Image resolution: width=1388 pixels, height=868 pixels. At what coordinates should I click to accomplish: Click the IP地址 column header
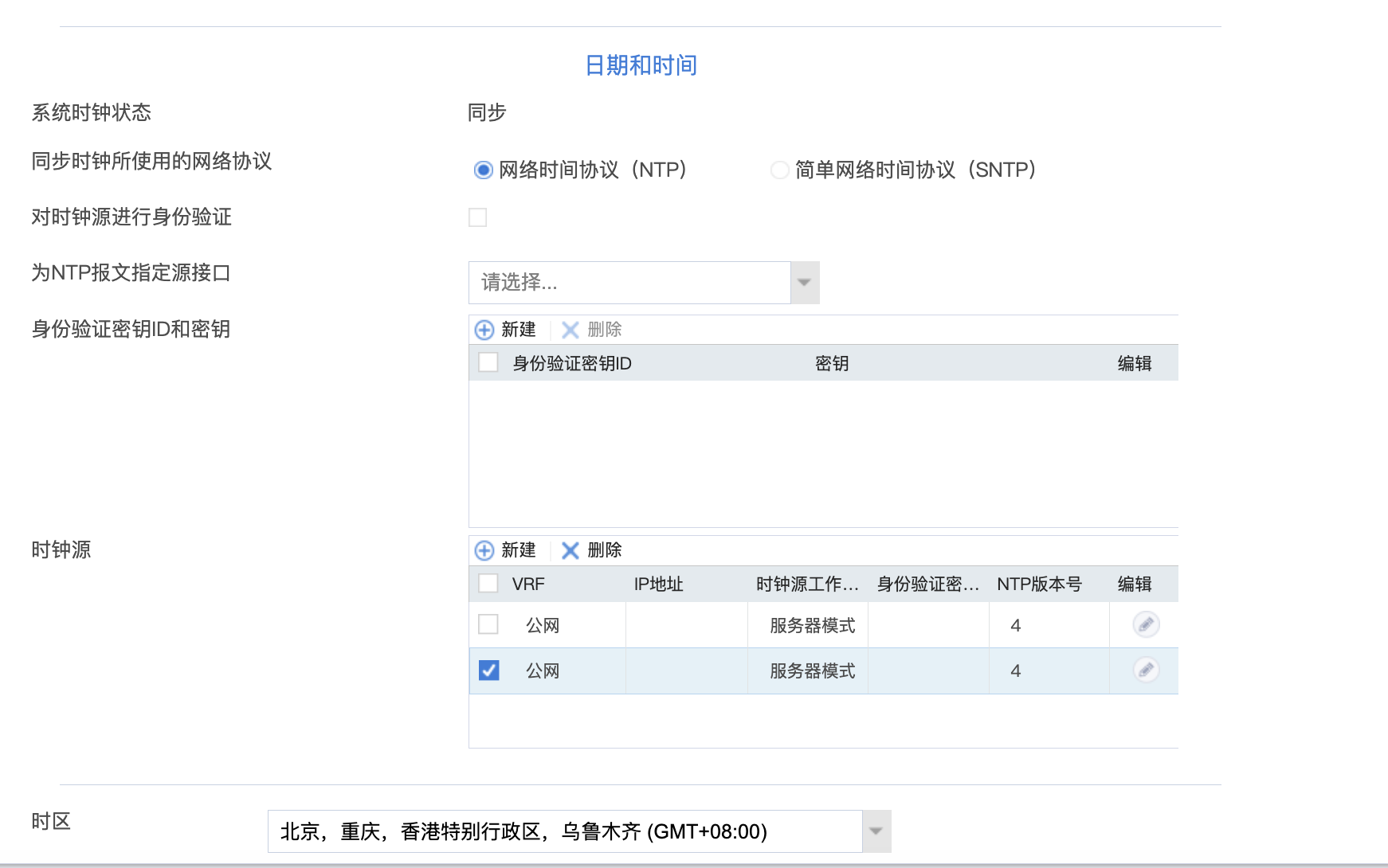coord(658,585)
